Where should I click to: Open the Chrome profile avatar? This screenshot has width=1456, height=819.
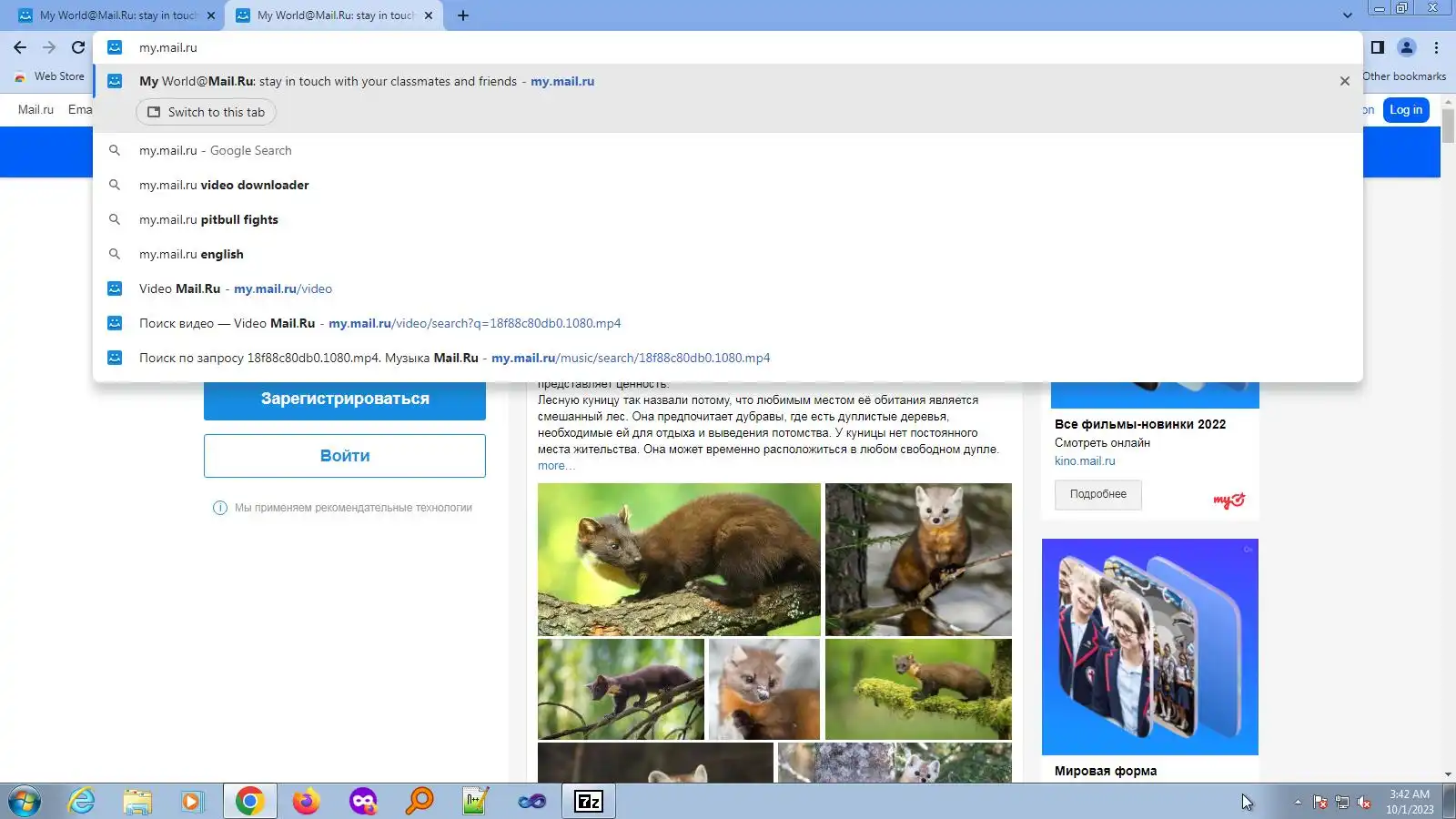click(1407, 47)
